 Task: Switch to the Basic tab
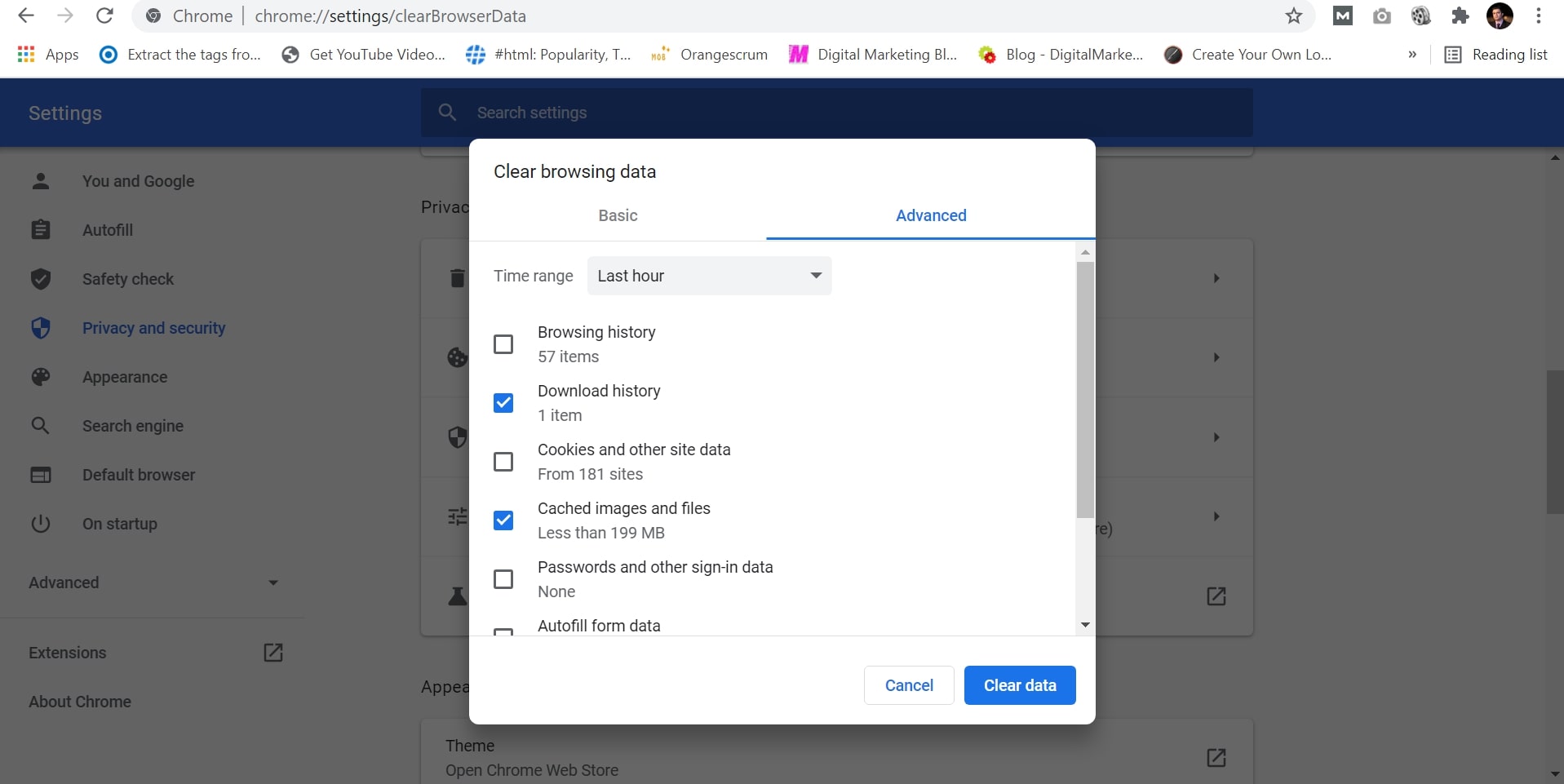pos(618,215)
